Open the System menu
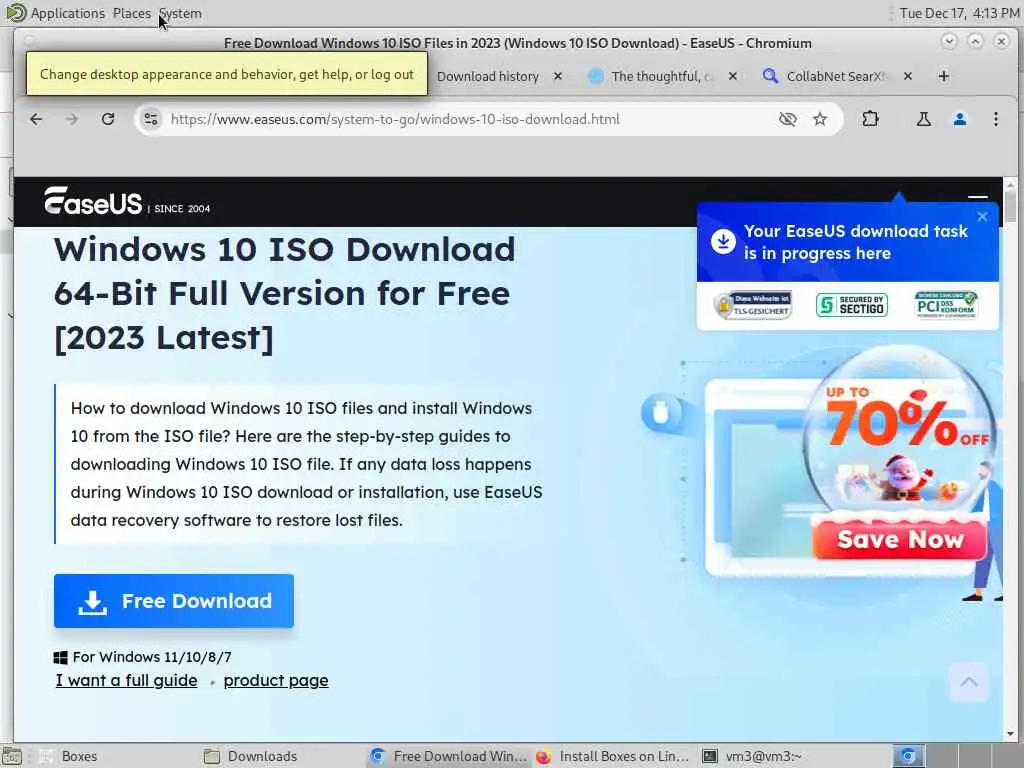Screen dimensions: 1024x768 pyautogui.click(x=180, y=13)
